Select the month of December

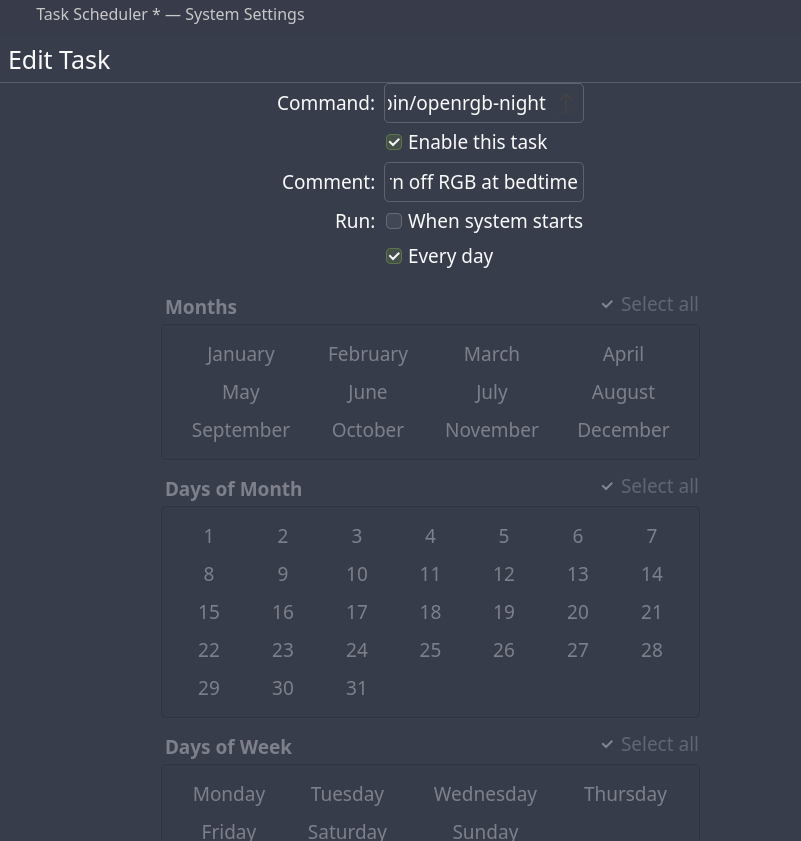623,430
